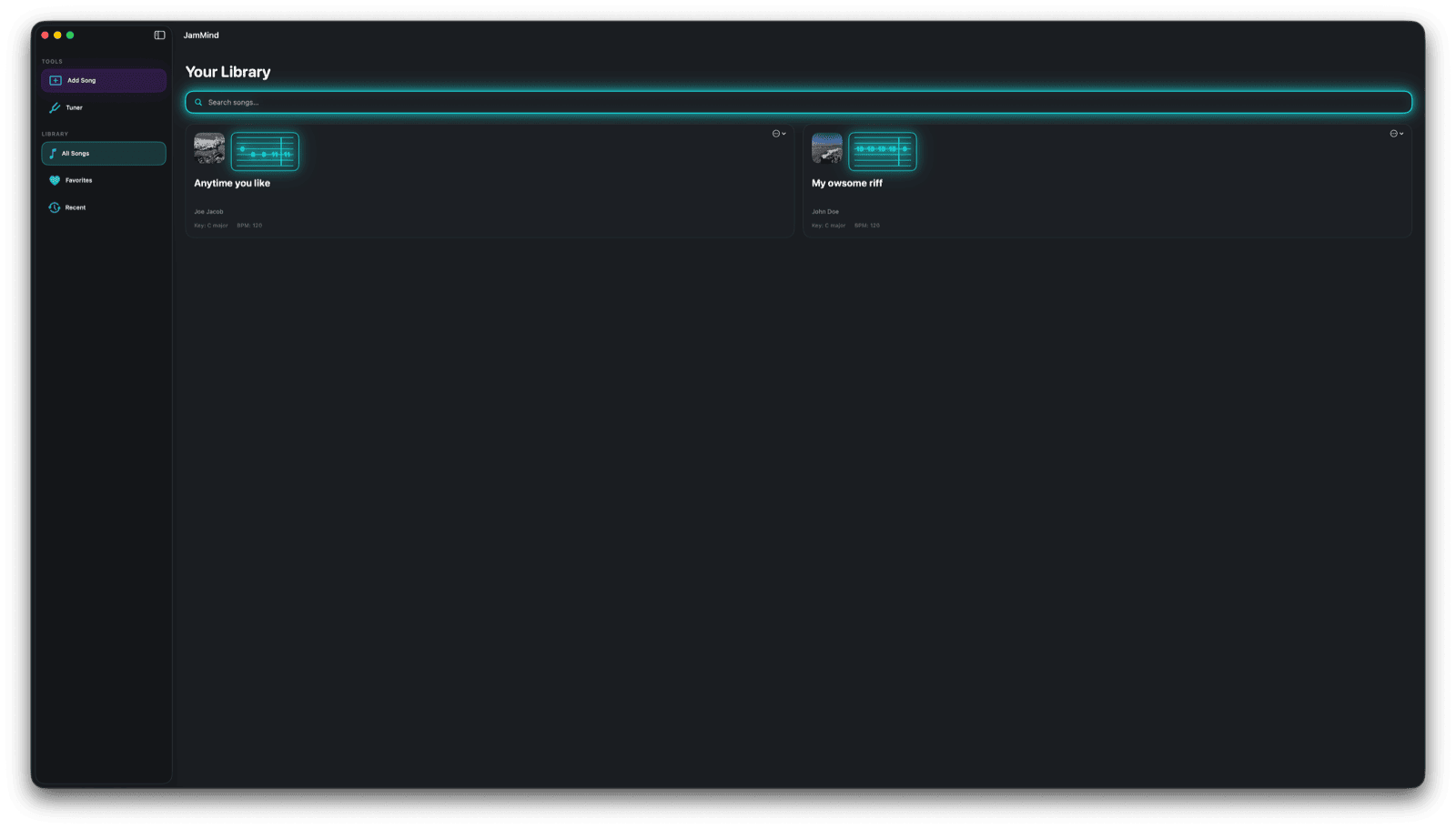This screenshot has width=1456, height=829.
Task: Open options menu for My owsome riff
Action: [x=1397, y=134]
